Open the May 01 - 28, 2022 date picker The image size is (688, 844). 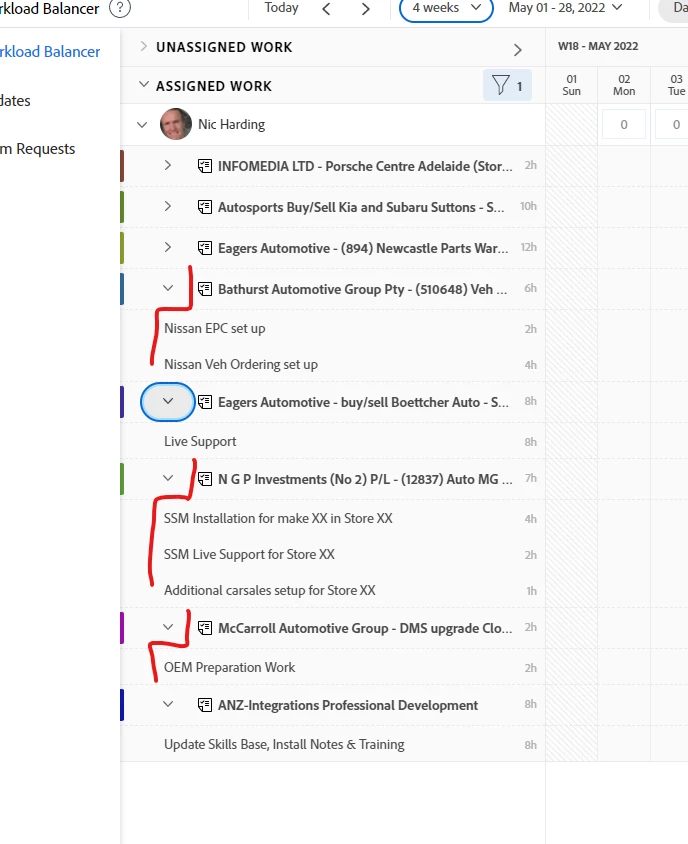(x=565, y=8)
